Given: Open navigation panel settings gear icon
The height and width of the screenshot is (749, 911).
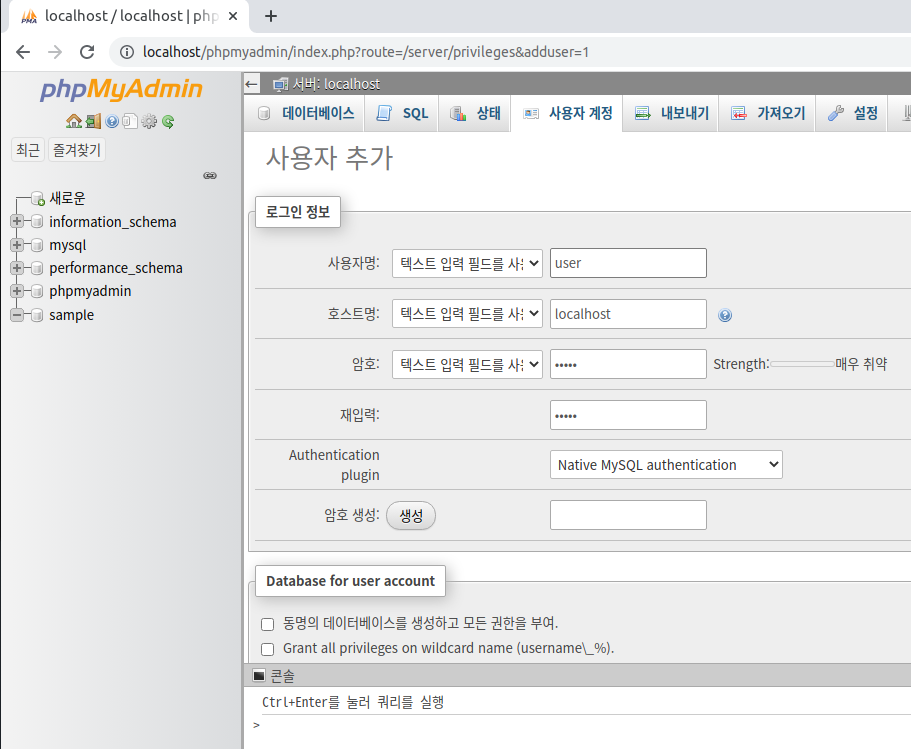Looking at the screenshot, I should pos(149,121).
